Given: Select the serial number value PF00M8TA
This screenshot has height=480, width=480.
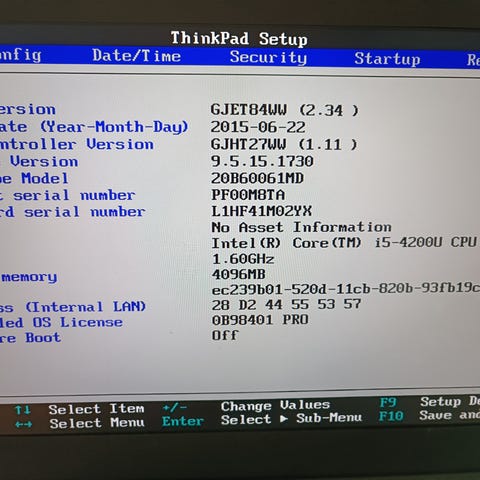Looking at the screenshot, I should click(x=248, y=195).
